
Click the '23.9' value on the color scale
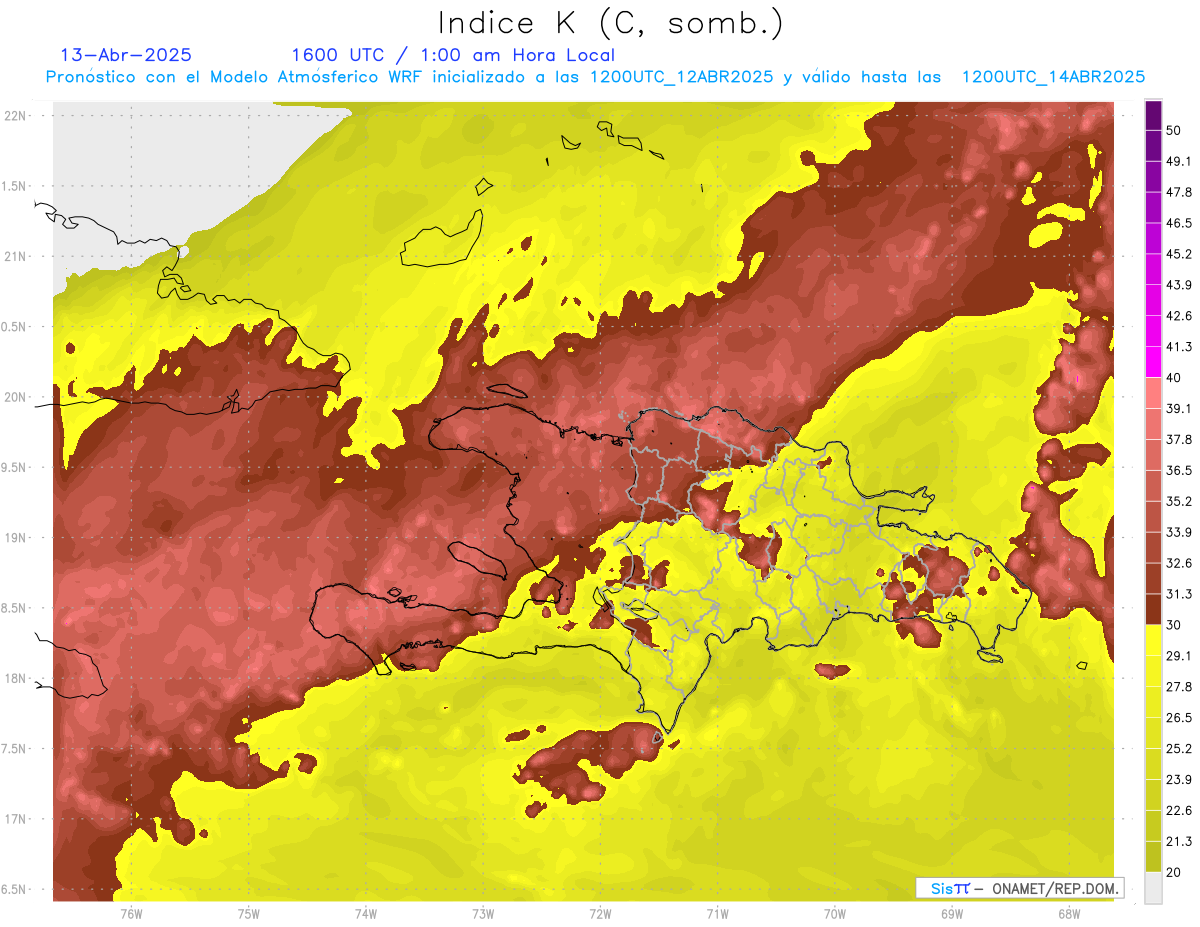pyautogui.click(x=1178, y=780)
